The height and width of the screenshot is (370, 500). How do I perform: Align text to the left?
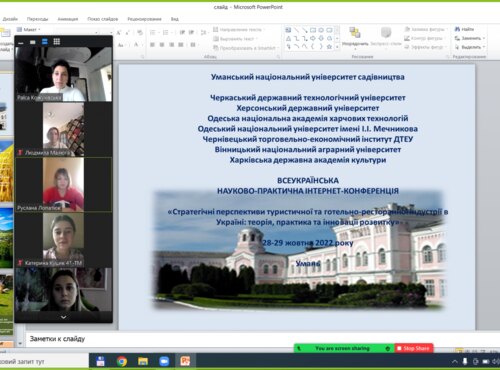(x=152, y=45)
